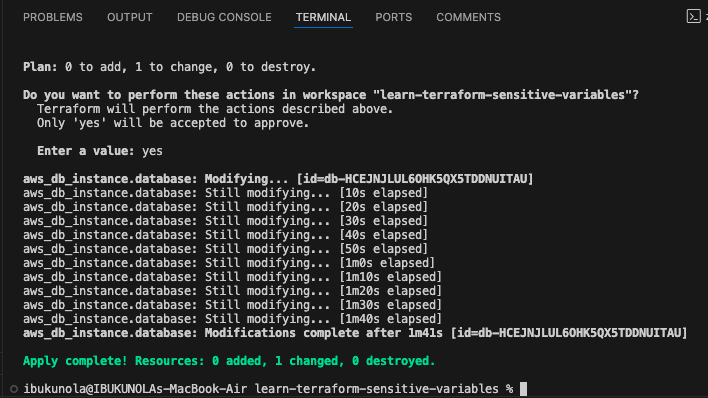Click the '[1m40s elapsed]' status line
708x398 pixels.
pos(233,319)
